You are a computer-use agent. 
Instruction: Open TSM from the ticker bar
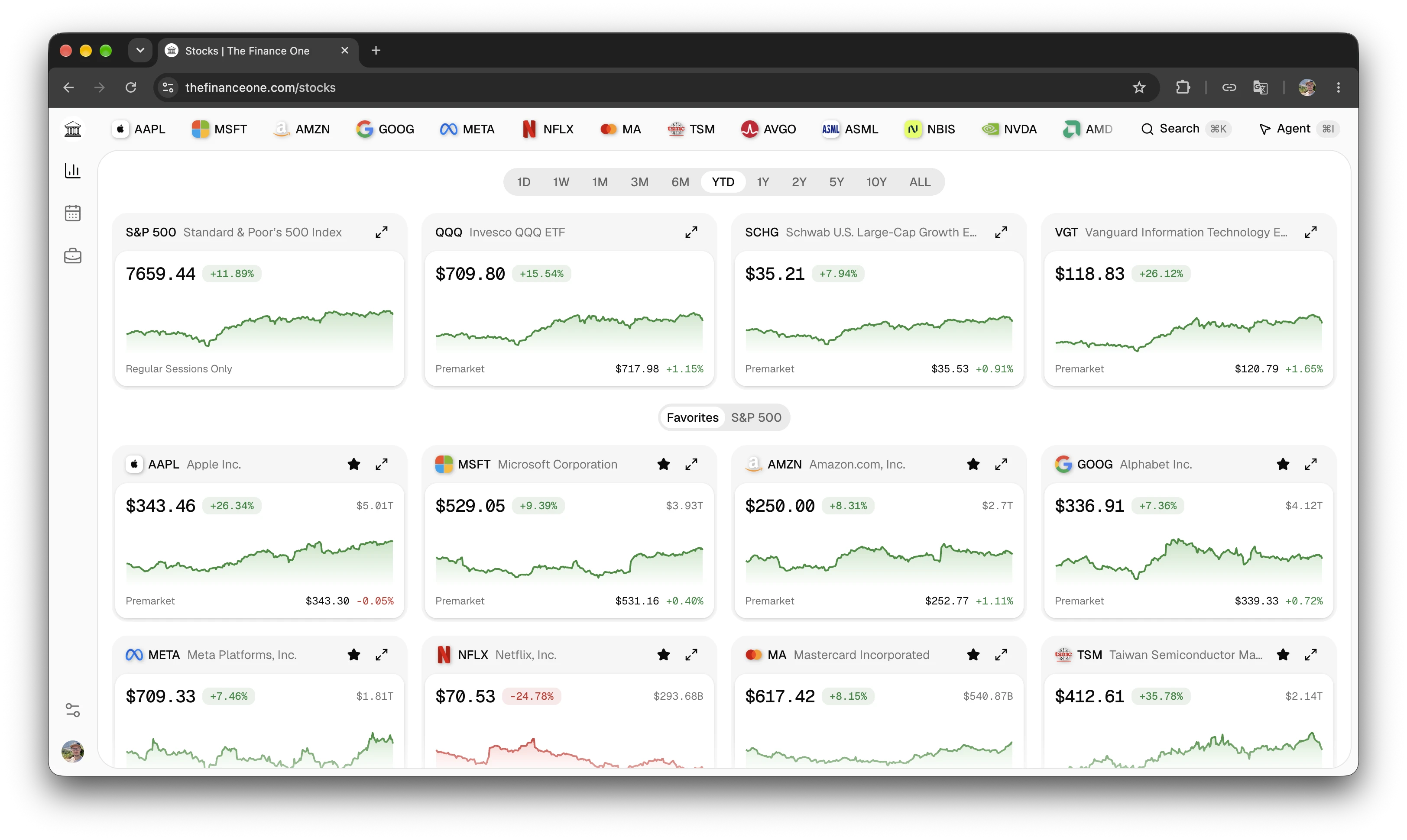[691, 129]
